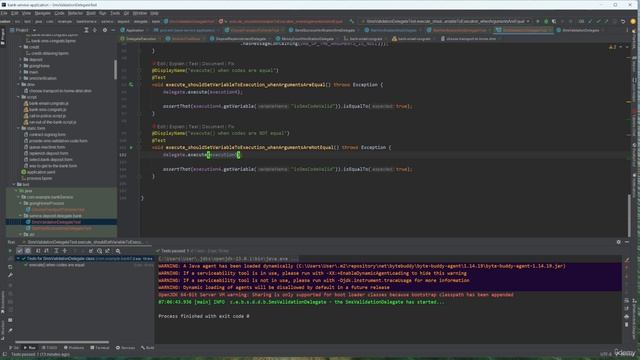Toggle Show Passed tests in Run panel
The height and width of the screenshot is (360, 640).
click(19, 251)
